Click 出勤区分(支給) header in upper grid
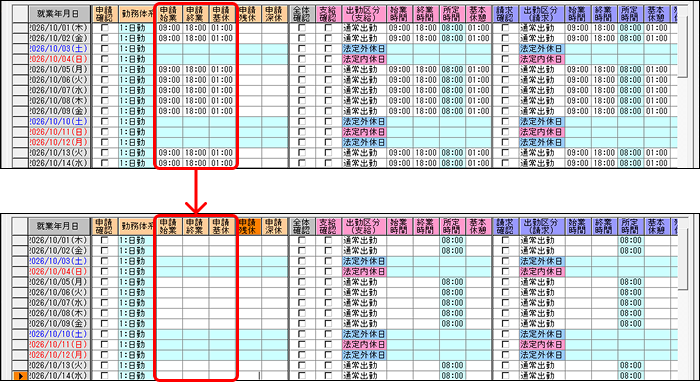700x382 pixels. [363, 14]
